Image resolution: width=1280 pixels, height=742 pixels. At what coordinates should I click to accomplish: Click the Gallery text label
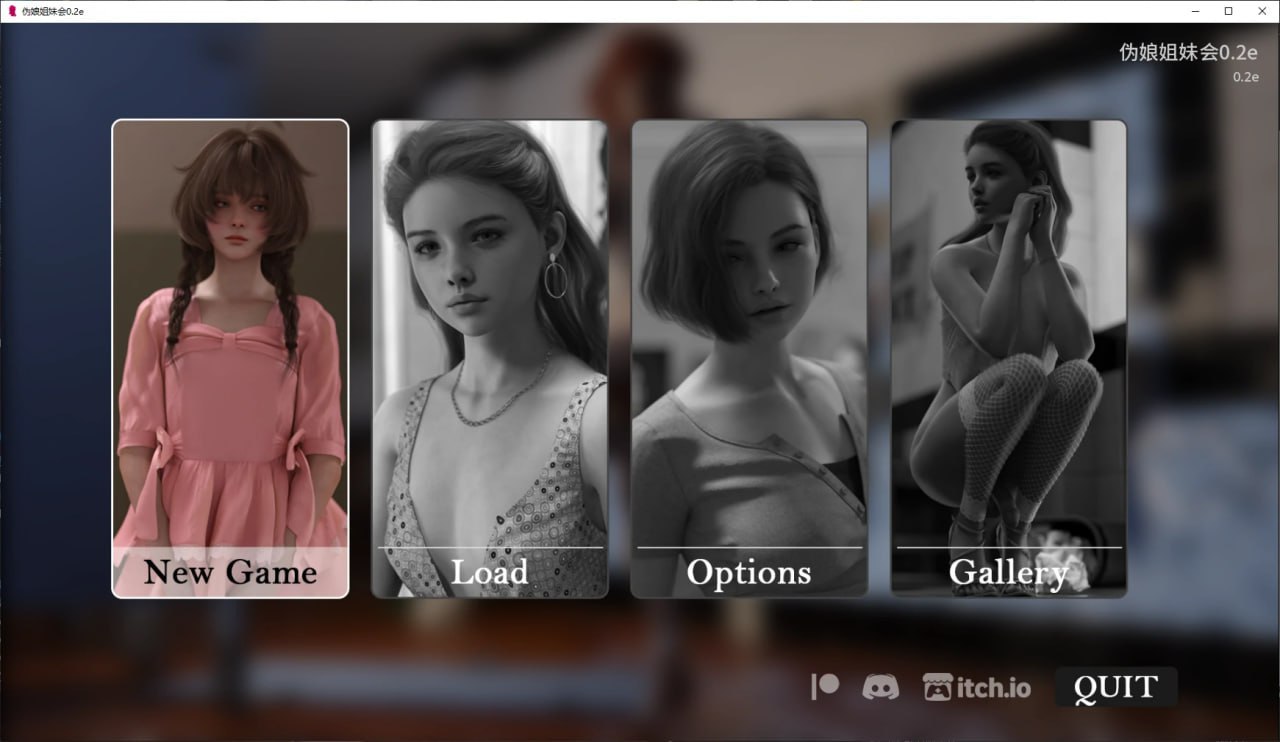(1008, 571)
